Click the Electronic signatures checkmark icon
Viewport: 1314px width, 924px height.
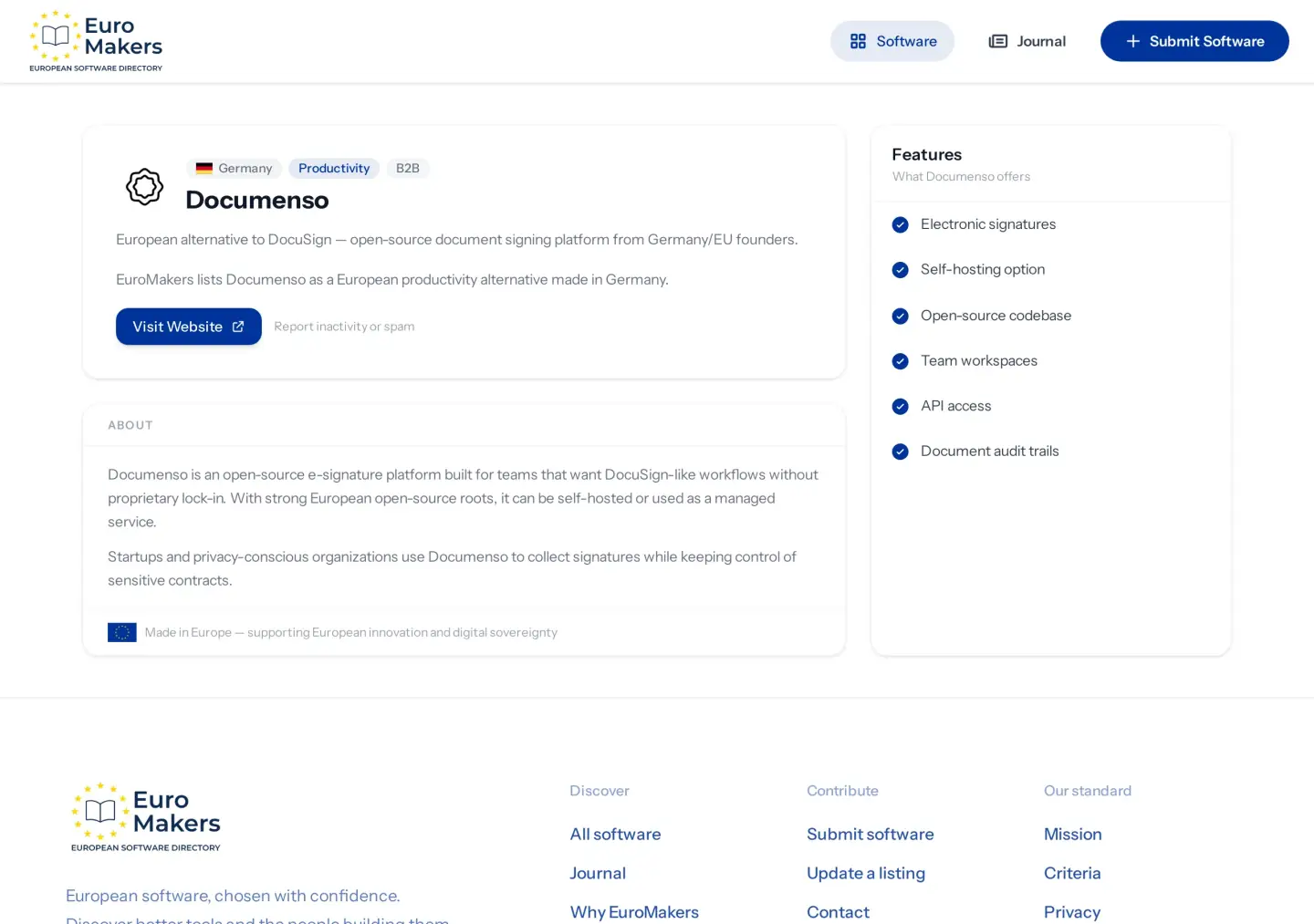900,224
